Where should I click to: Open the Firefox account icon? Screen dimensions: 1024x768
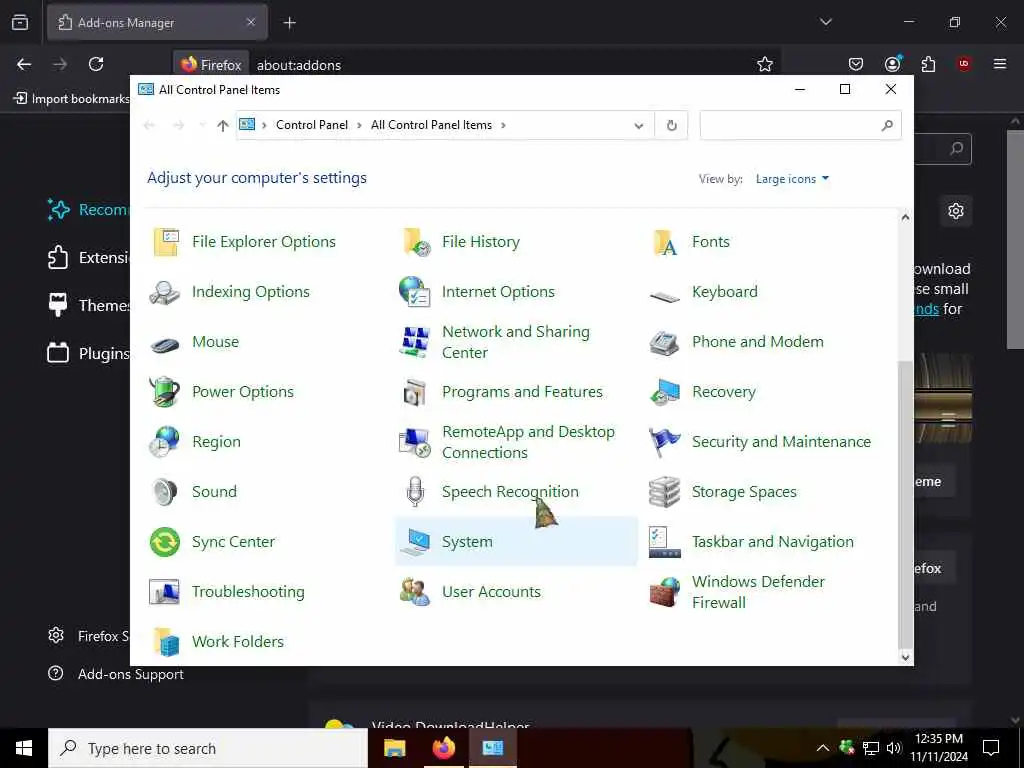(x=892, y=64)
